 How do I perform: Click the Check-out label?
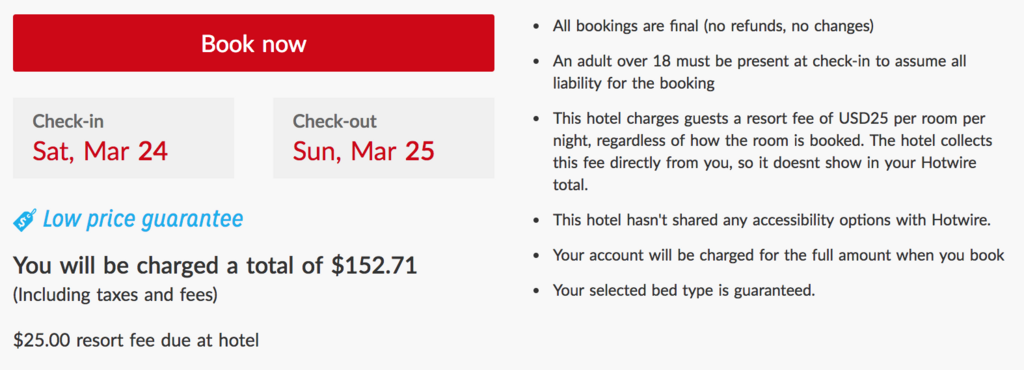(334, 121)
